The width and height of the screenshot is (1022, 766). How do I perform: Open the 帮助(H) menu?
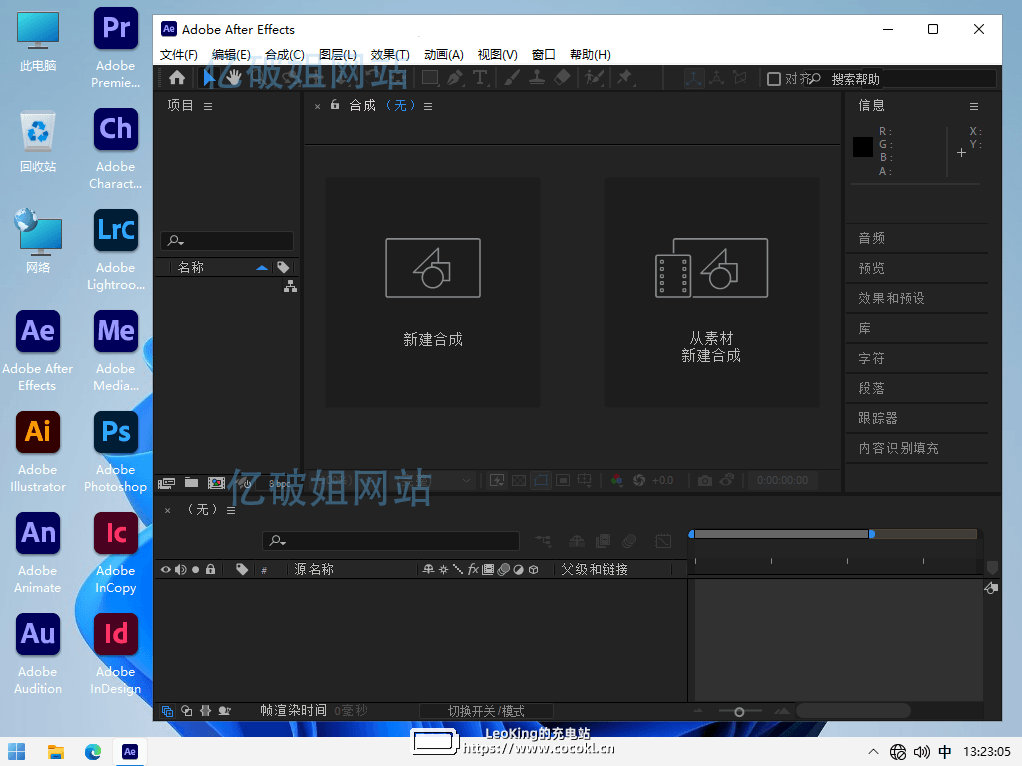pyautogui.click(x=590, y=55)
